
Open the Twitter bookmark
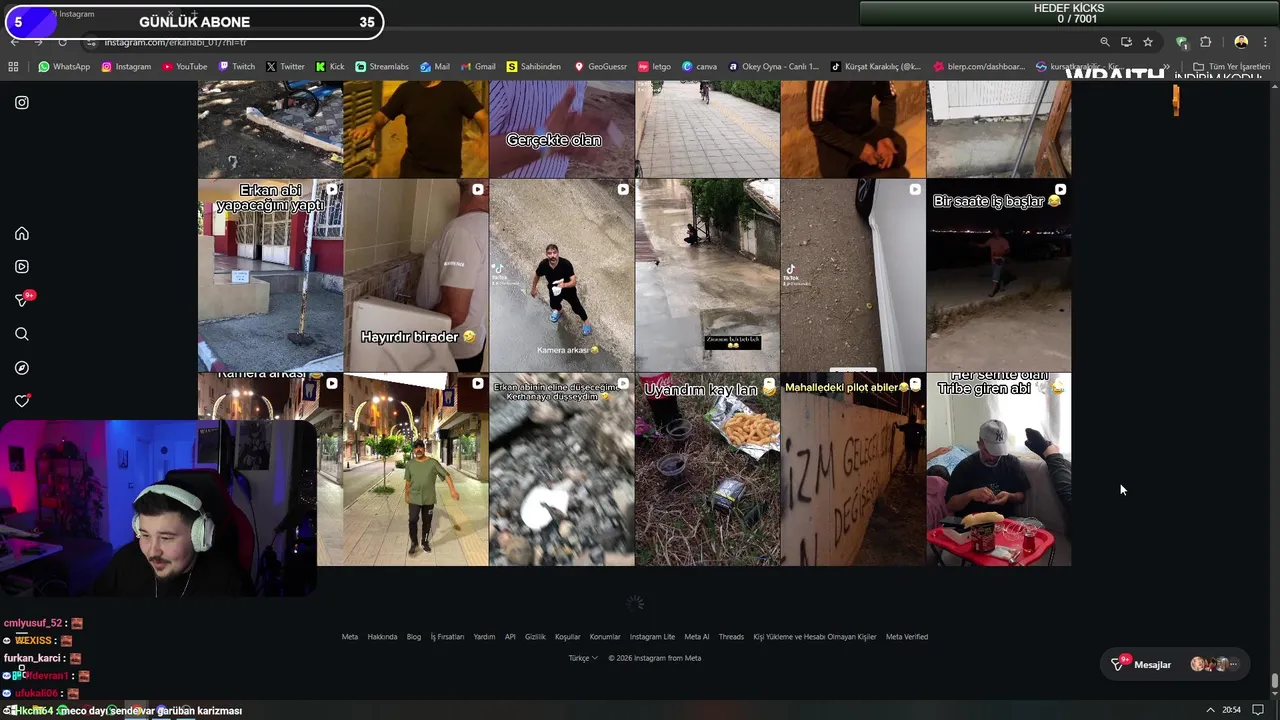coord(285,67)
